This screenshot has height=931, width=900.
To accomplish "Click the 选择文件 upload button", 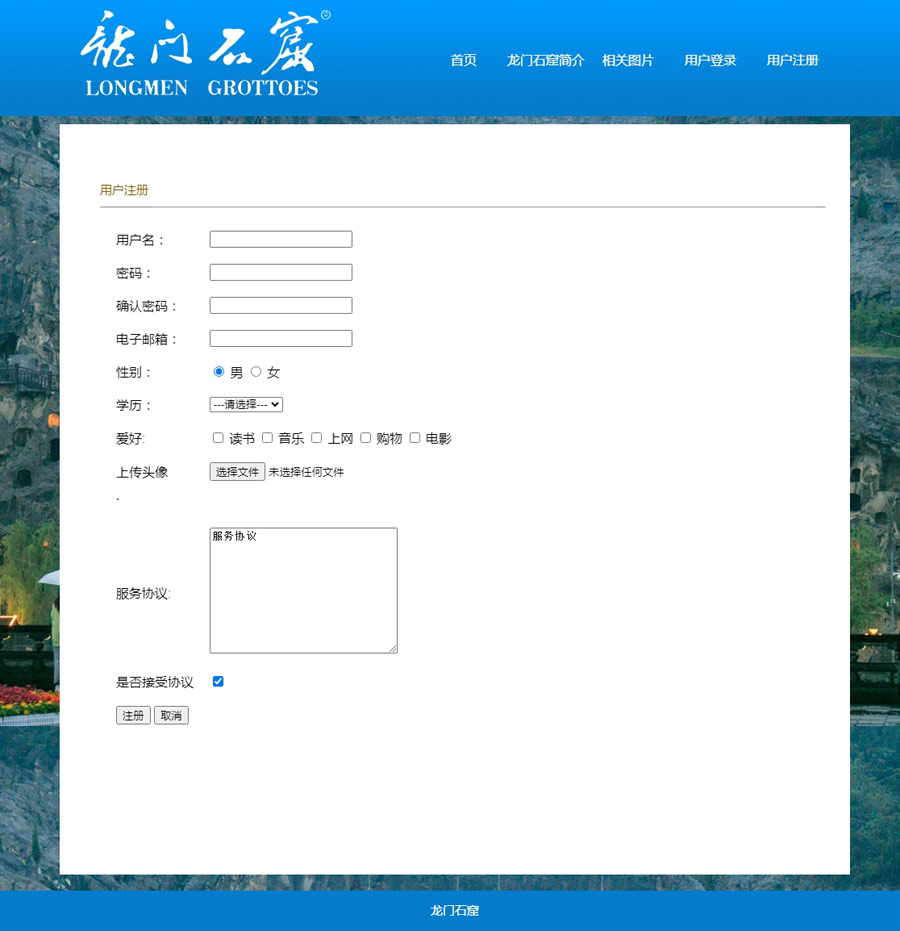I will pos(237,472).
